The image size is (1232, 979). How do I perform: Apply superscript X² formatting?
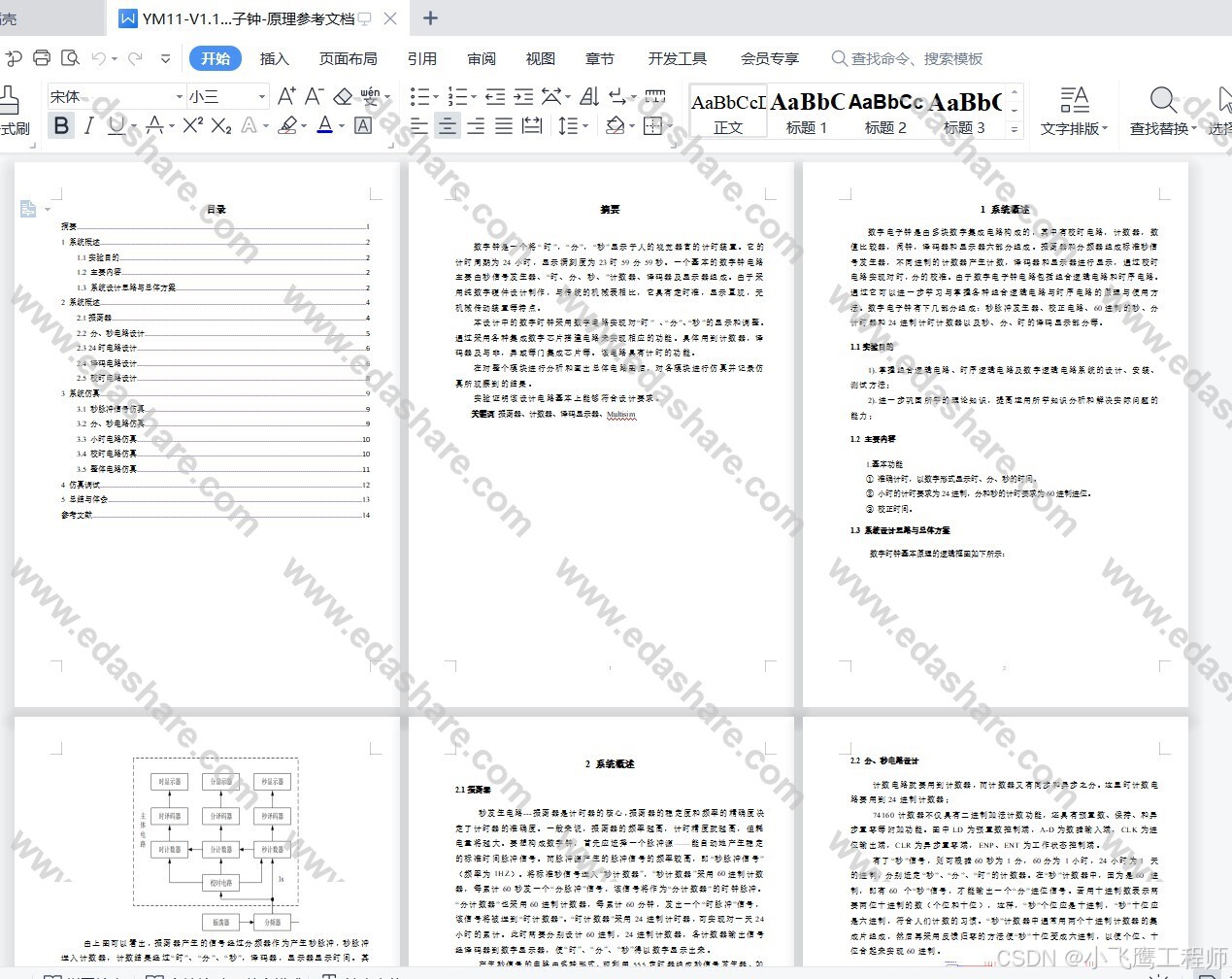(x=193, y=125)
